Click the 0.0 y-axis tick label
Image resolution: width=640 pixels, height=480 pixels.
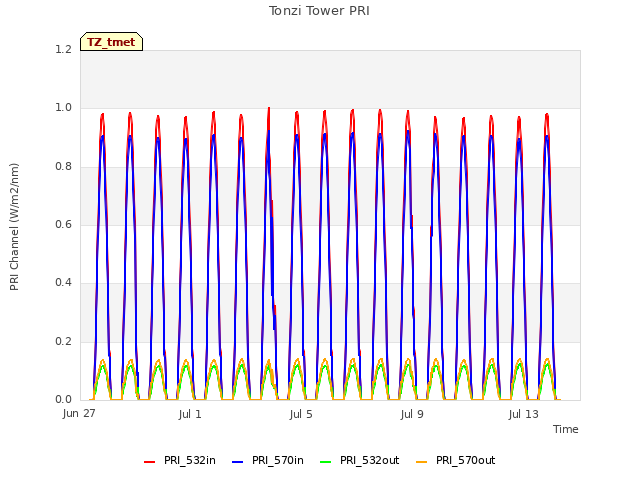[64, 400]
